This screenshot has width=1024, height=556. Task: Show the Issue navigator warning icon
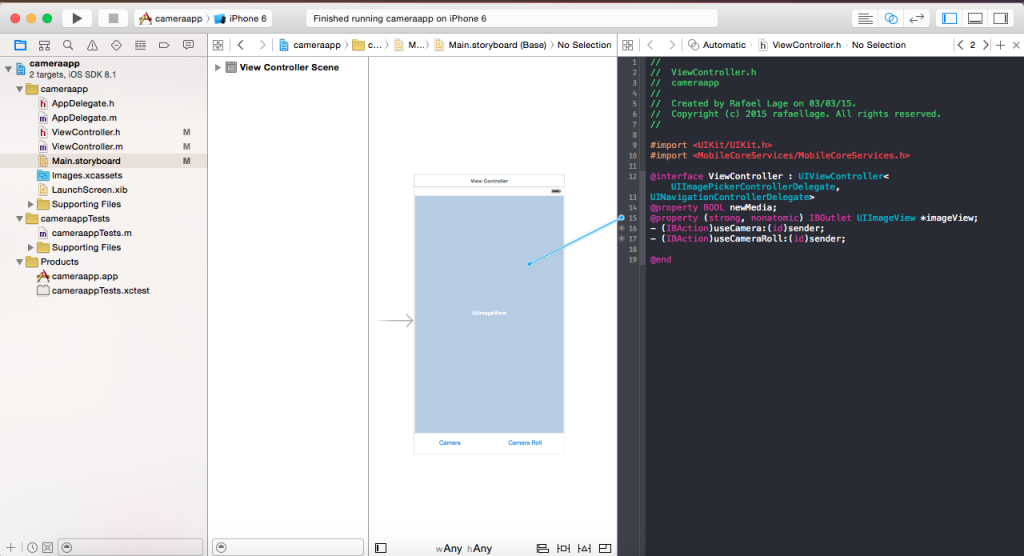(92, 45)
